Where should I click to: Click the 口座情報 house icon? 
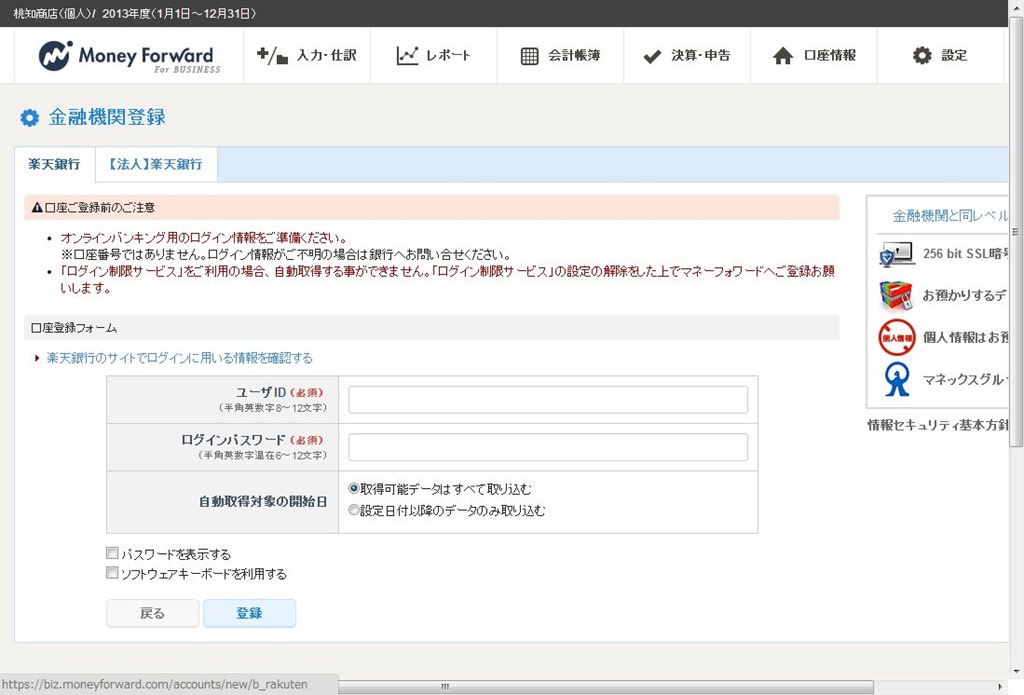(x=783, y=56)
